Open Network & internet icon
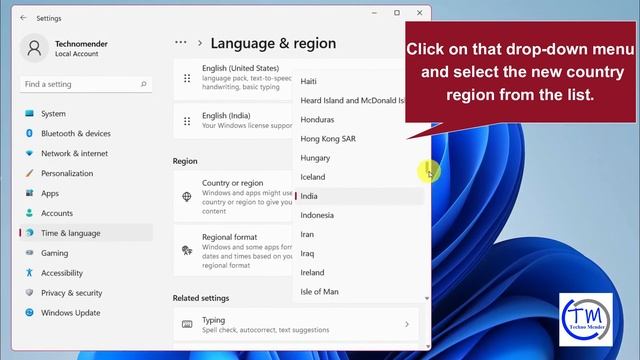 tap(29, 153)
